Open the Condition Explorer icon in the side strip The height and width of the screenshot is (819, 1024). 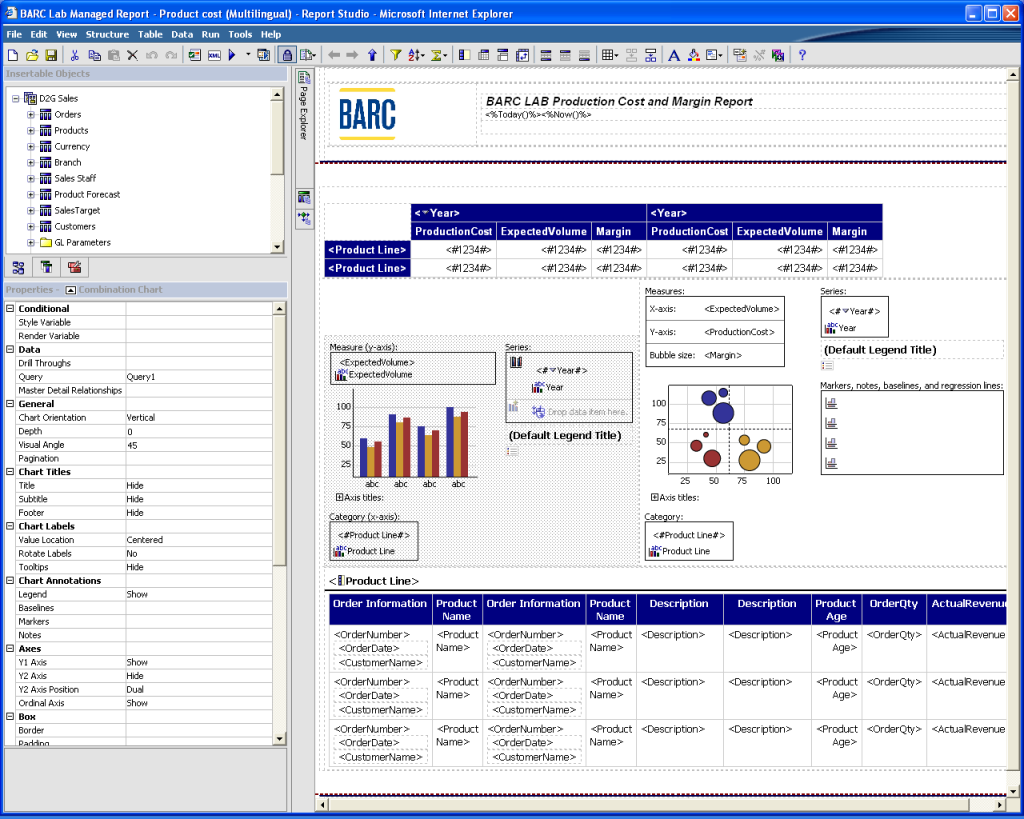pyautogui.click(x=304, y=218)
